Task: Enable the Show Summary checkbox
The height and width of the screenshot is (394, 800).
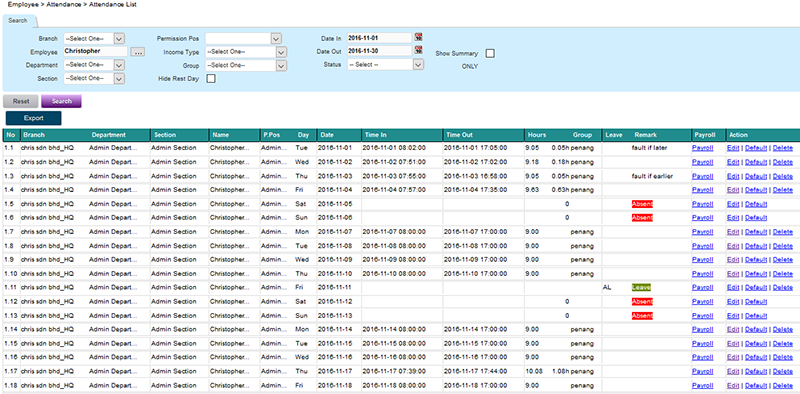Action: [x=490, y=53]
